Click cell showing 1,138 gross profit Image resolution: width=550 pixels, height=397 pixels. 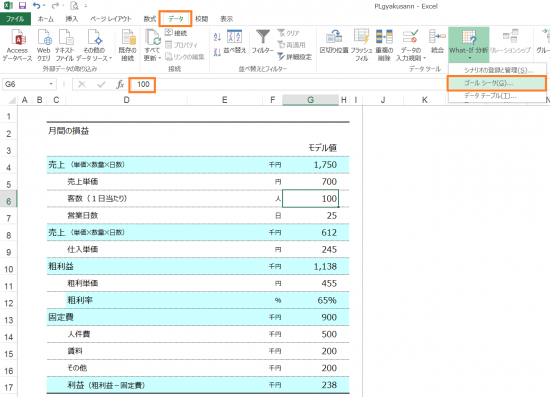coord(310,267)
